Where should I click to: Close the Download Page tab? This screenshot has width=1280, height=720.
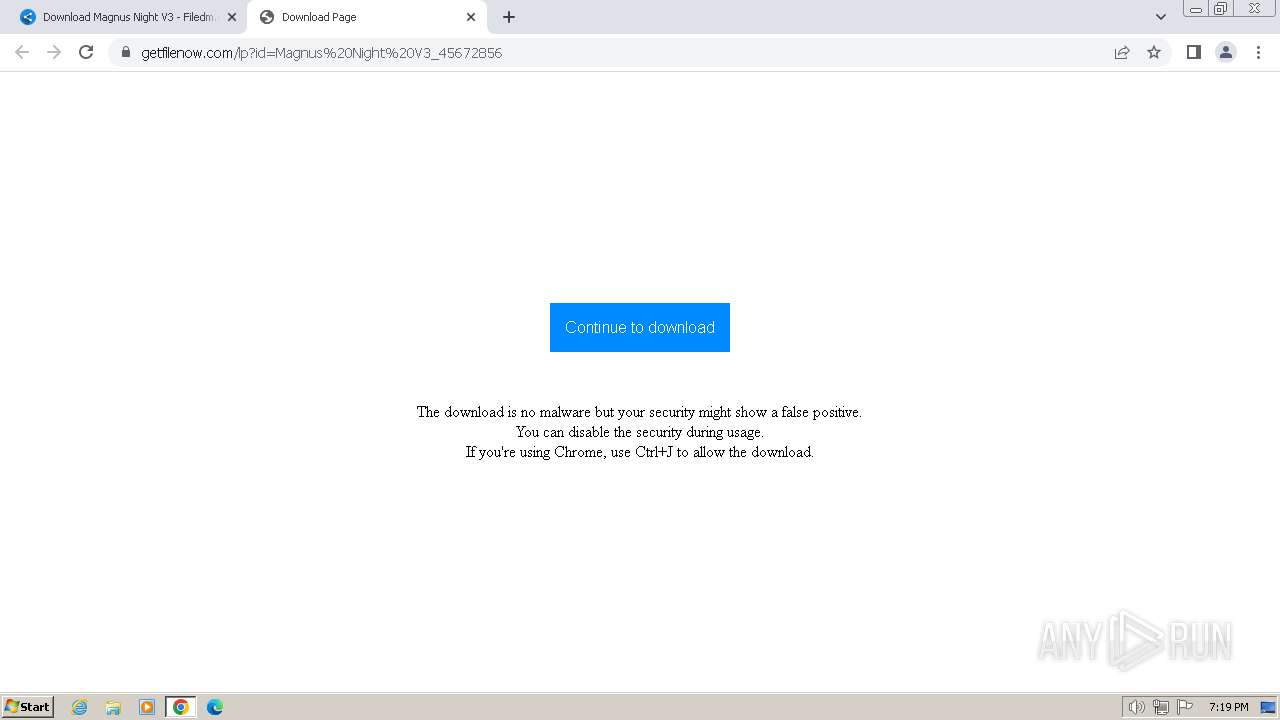471,17
